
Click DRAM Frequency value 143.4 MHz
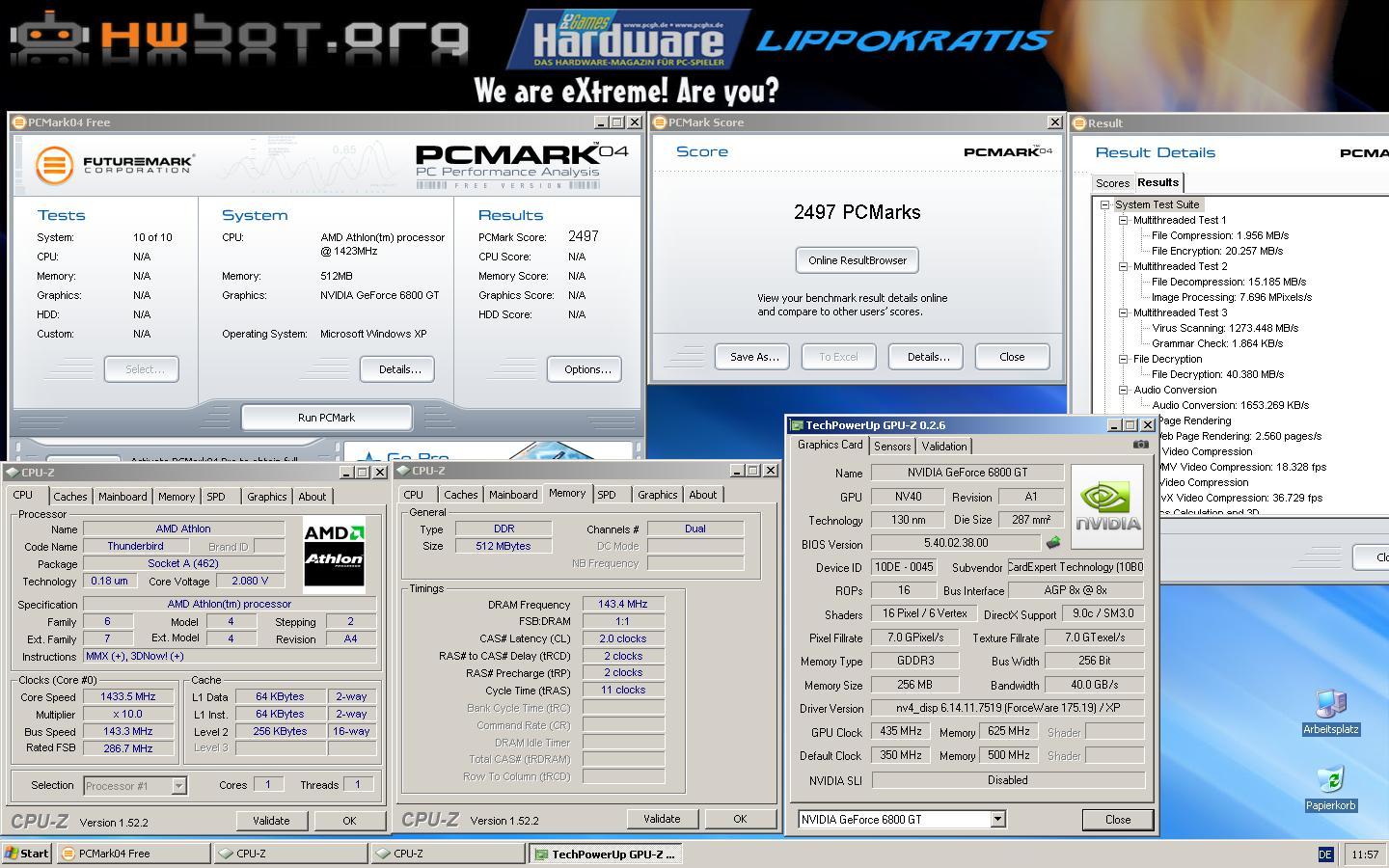point(623,605)
